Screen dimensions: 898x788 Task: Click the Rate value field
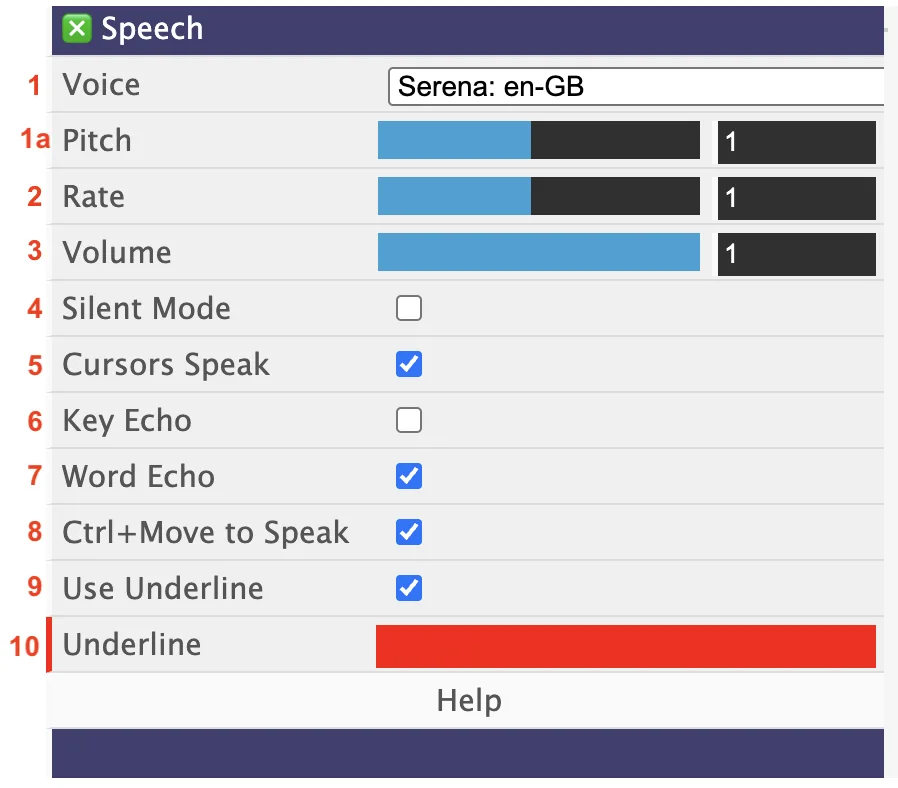(x=795, y=198)
